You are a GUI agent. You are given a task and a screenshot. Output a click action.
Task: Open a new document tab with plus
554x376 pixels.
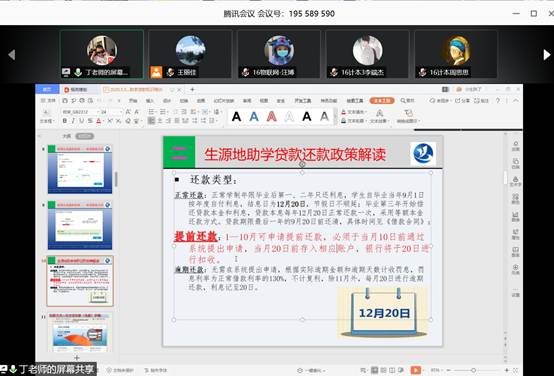(x=193, y=89)
